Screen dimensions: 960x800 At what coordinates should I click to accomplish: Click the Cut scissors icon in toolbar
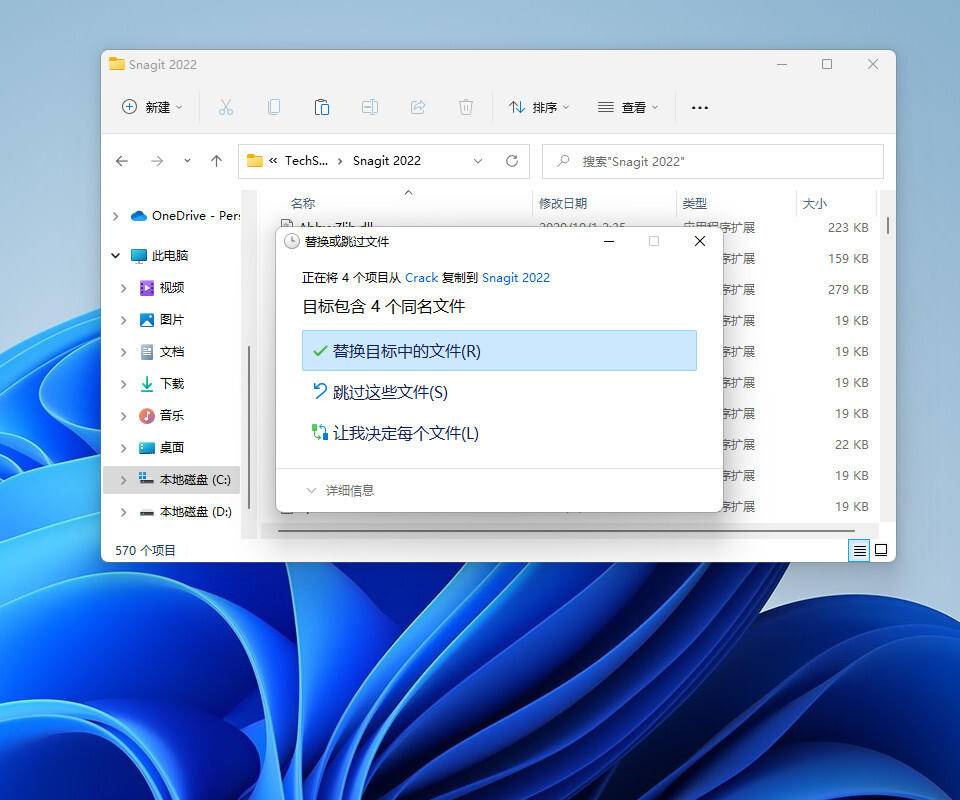pos(226,107)
